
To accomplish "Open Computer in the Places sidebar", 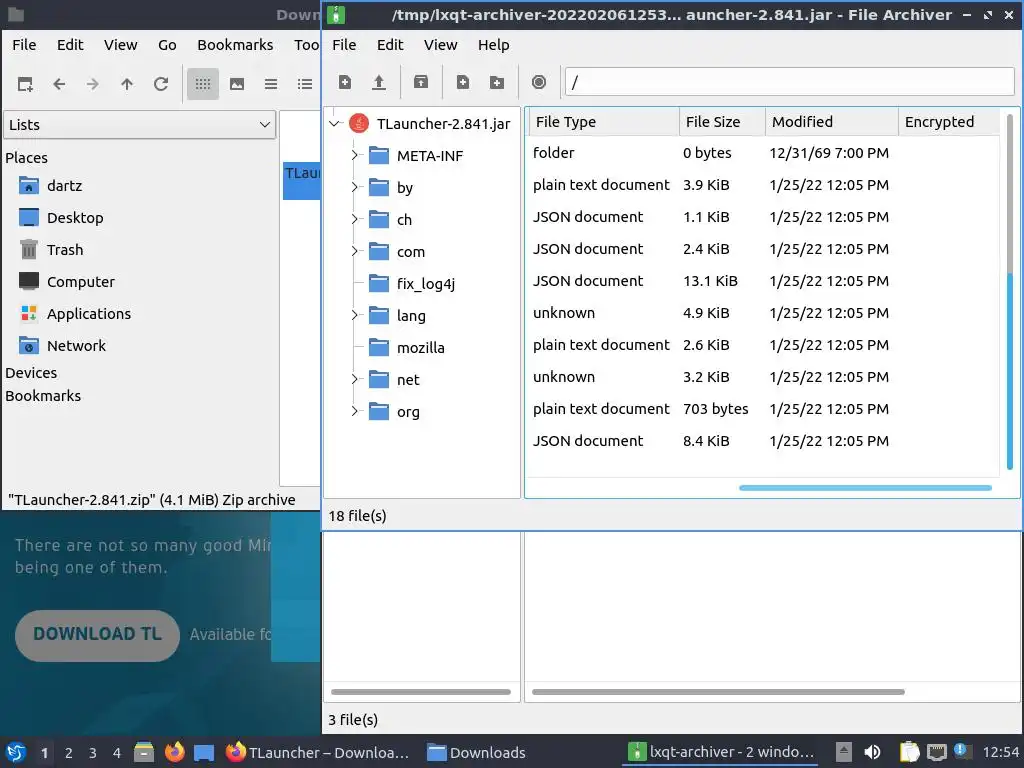I will (67, 282).
